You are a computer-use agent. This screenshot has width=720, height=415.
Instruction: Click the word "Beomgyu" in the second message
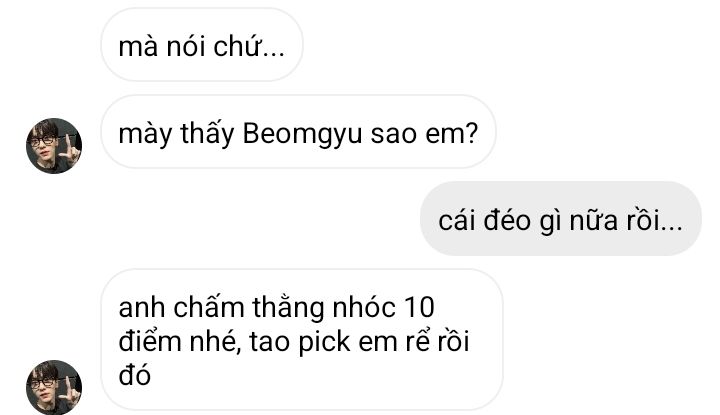[x=303, y=135]
